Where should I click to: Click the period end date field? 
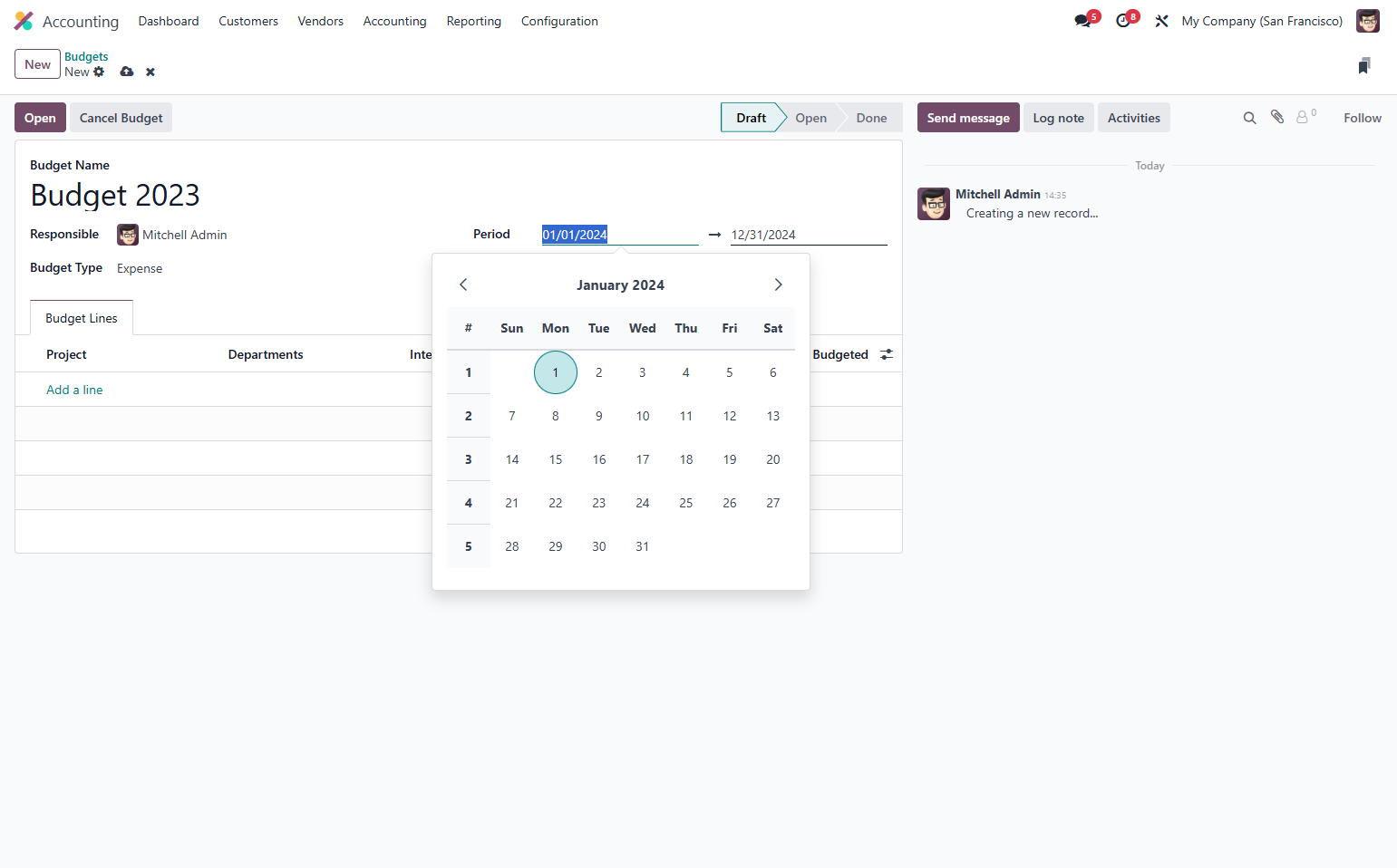[809, 235]
